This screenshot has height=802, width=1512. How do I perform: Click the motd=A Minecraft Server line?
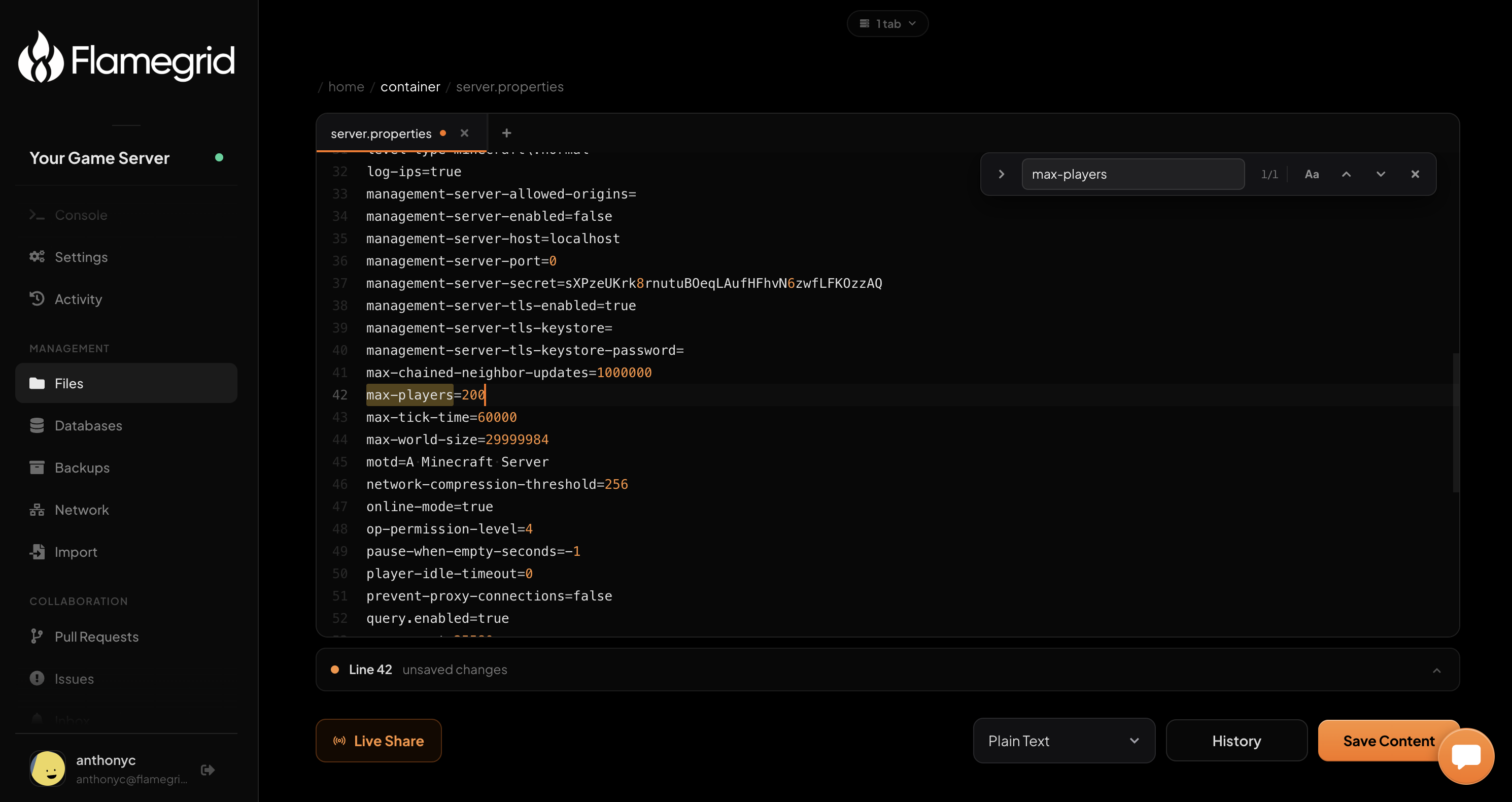tap(457, 461)
